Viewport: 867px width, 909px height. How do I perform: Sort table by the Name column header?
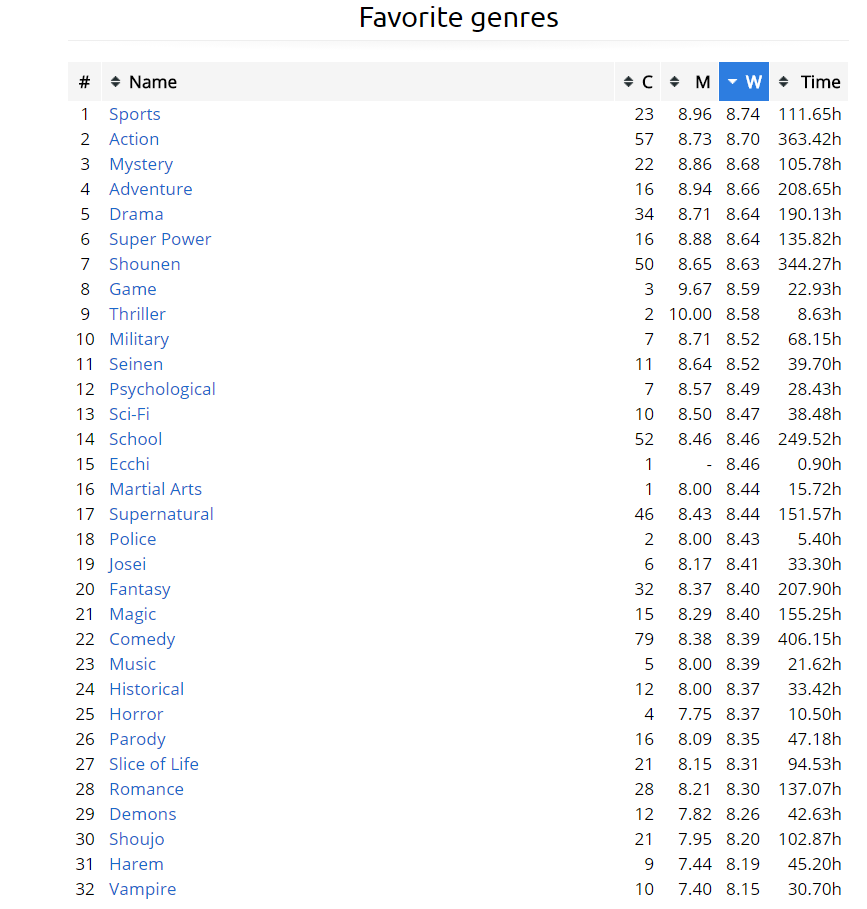(152, 82)
